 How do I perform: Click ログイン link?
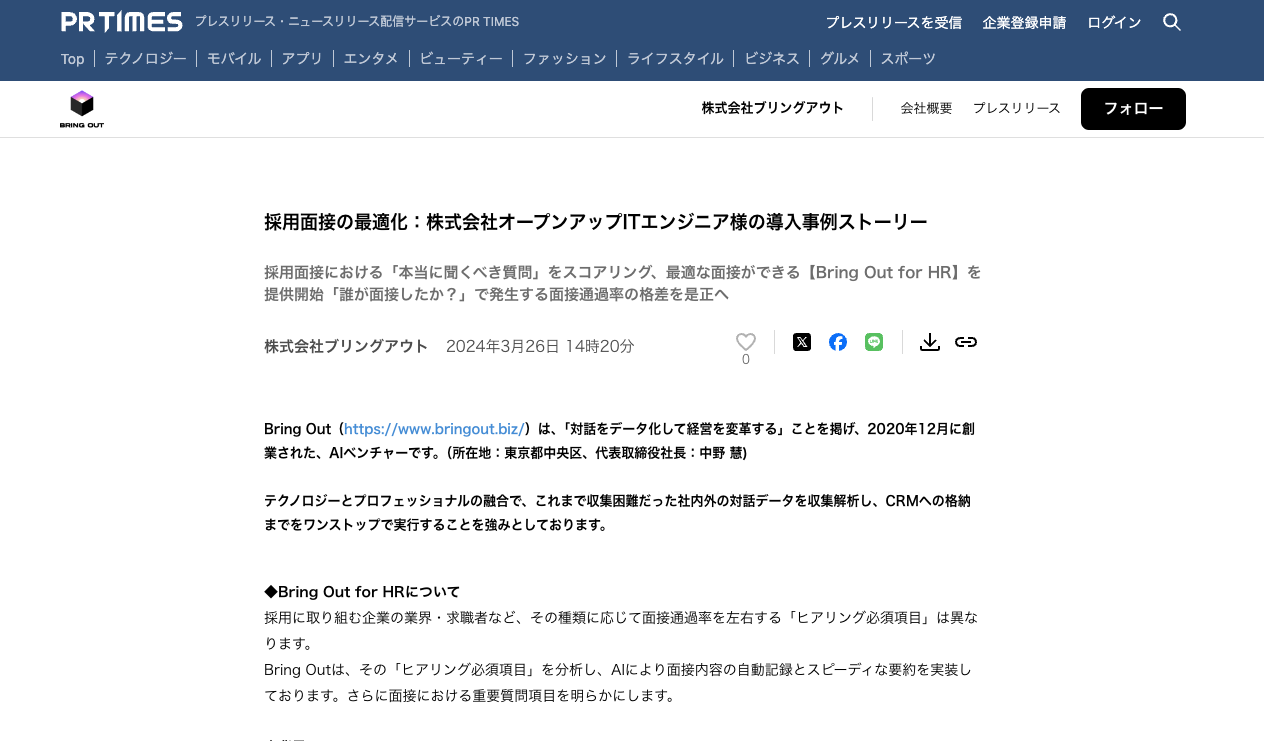(1114, 22)
